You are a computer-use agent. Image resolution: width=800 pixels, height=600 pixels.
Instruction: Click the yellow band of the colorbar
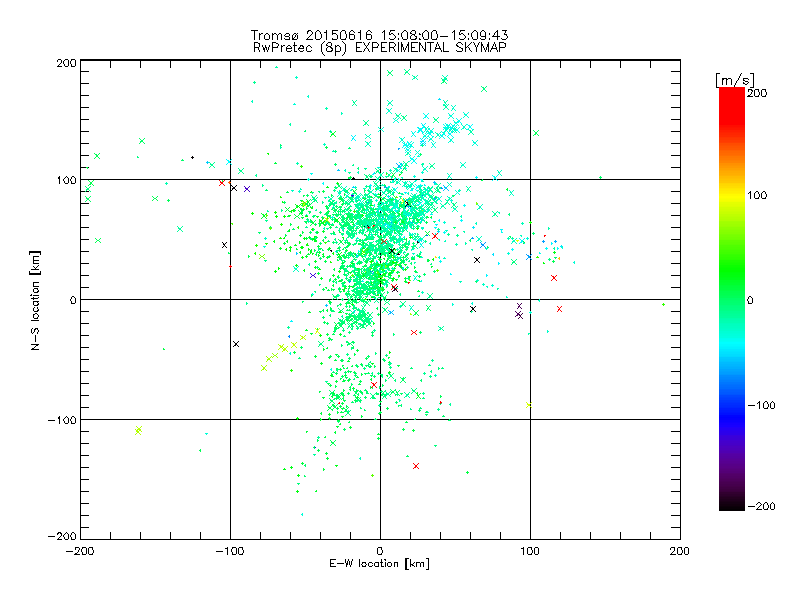tap(732, 195)
